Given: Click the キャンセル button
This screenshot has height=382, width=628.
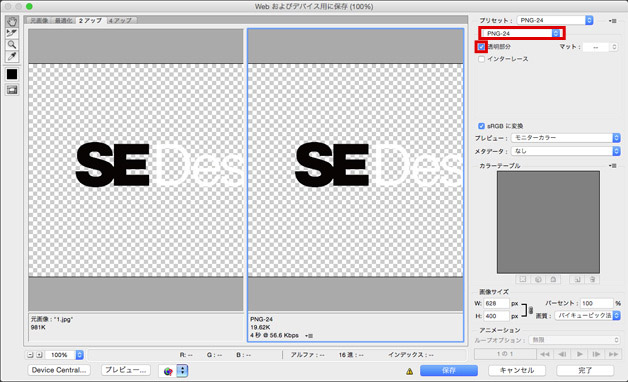Looking at the screenshot, I should [517, 370].
